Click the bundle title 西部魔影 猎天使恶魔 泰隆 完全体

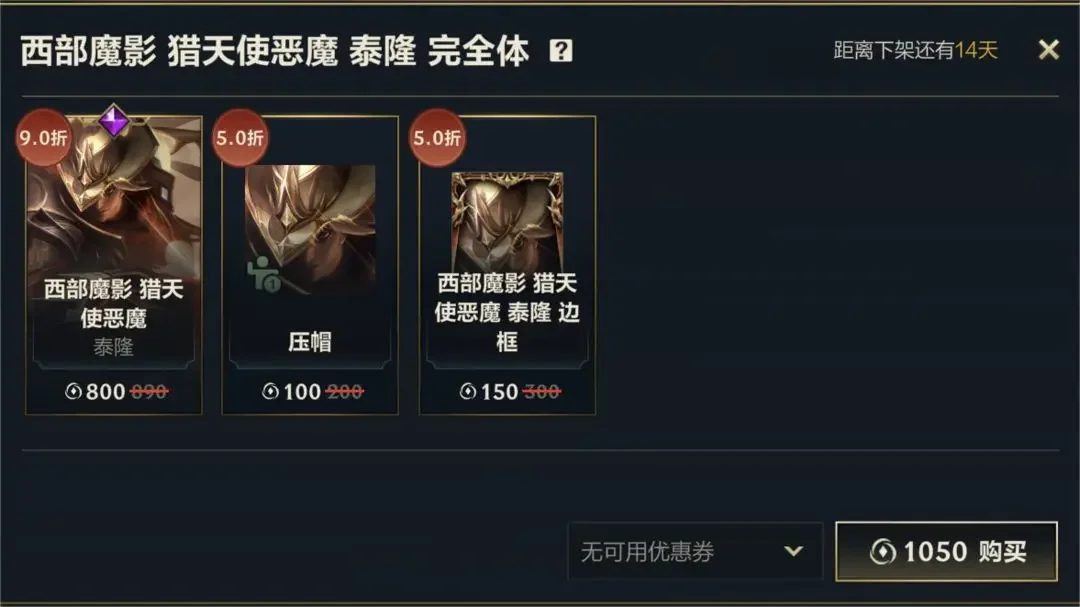pos(275,51)
